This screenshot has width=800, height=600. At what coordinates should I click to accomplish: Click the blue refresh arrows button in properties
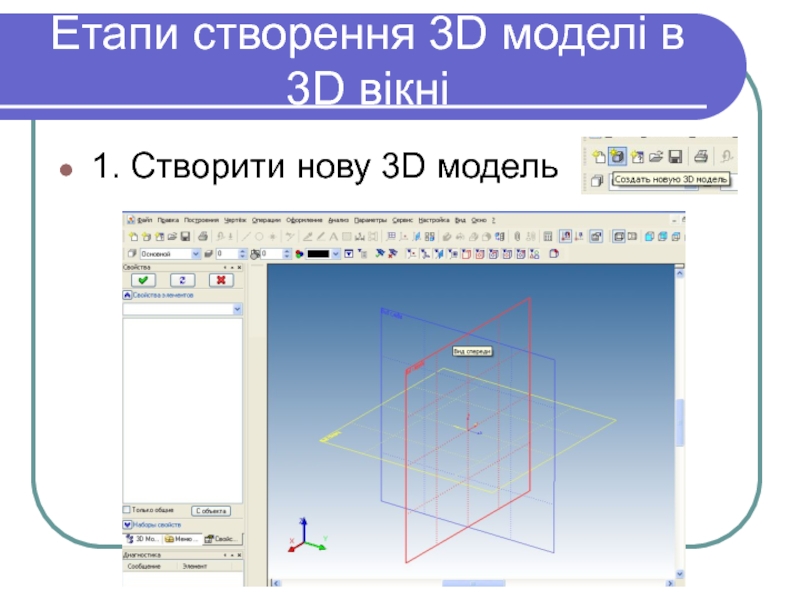click(x=182, y=280)
